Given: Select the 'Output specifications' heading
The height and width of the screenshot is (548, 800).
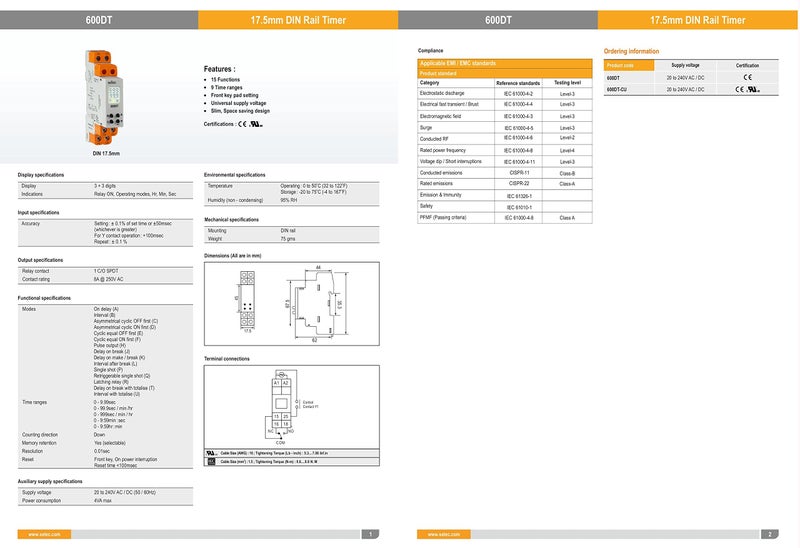Looking at the screenshot, I should pos(40,260).
